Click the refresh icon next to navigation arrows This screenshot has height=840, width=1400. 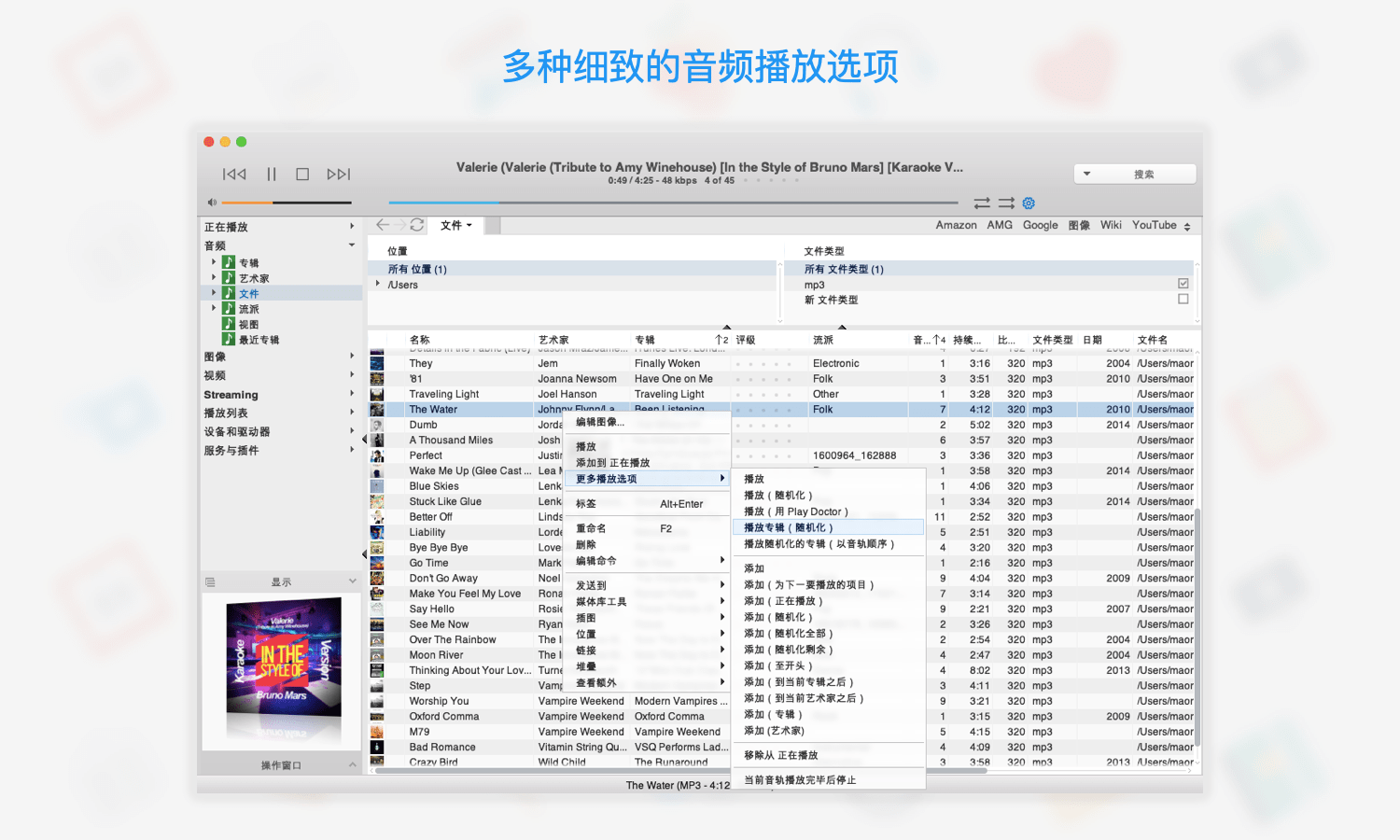(416, 224)
